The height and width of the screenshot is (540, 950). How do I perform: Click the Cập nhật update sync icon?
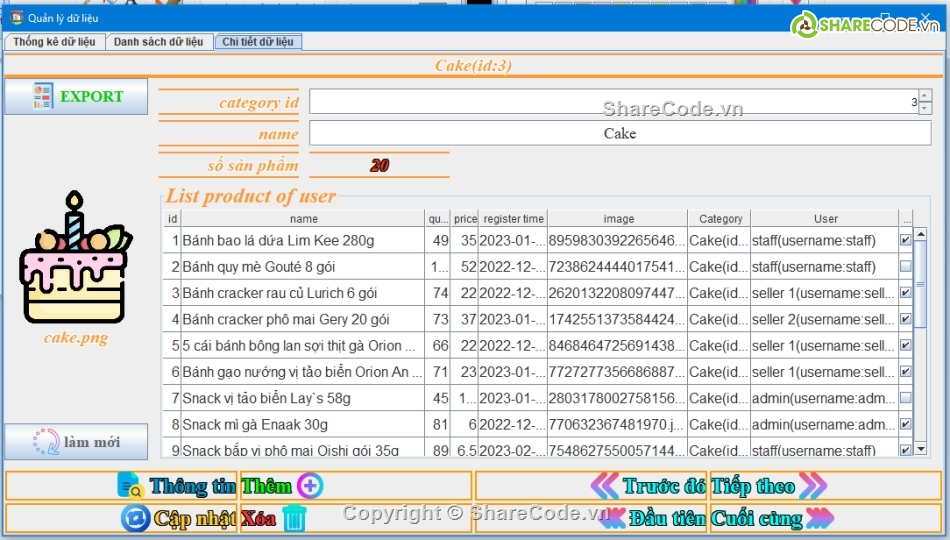(x=135, y=518)
